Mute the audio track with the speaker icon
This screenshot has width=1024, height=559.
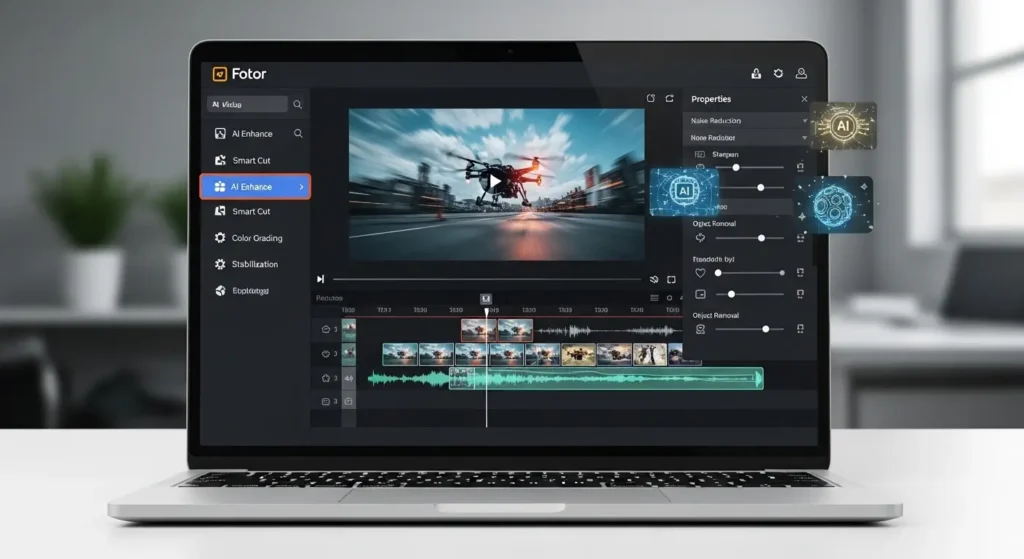tap(349, 378)
